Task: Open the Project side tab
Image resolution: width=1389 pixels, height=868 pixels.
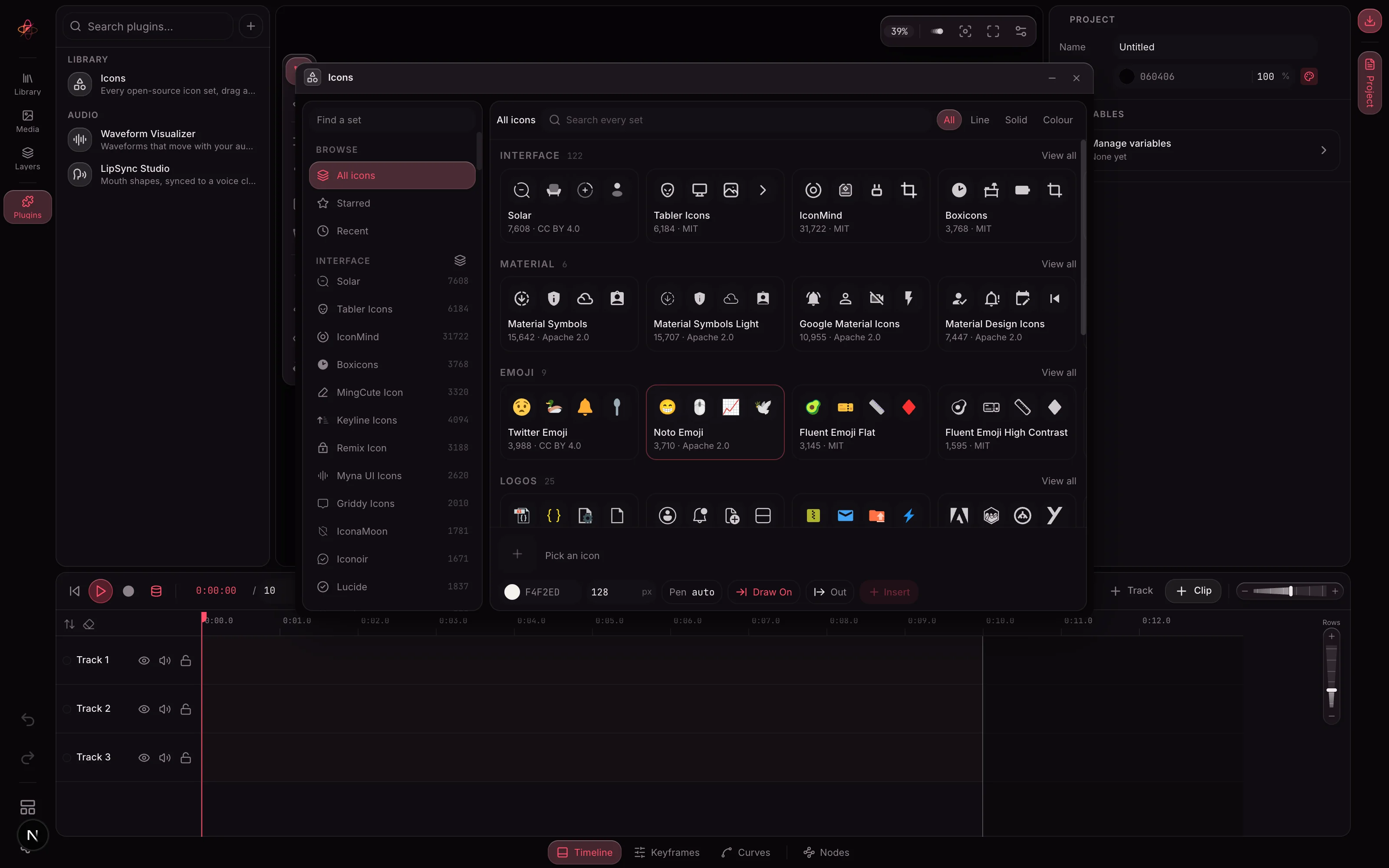Action: pyautogui.click(x=1369, y=82)
